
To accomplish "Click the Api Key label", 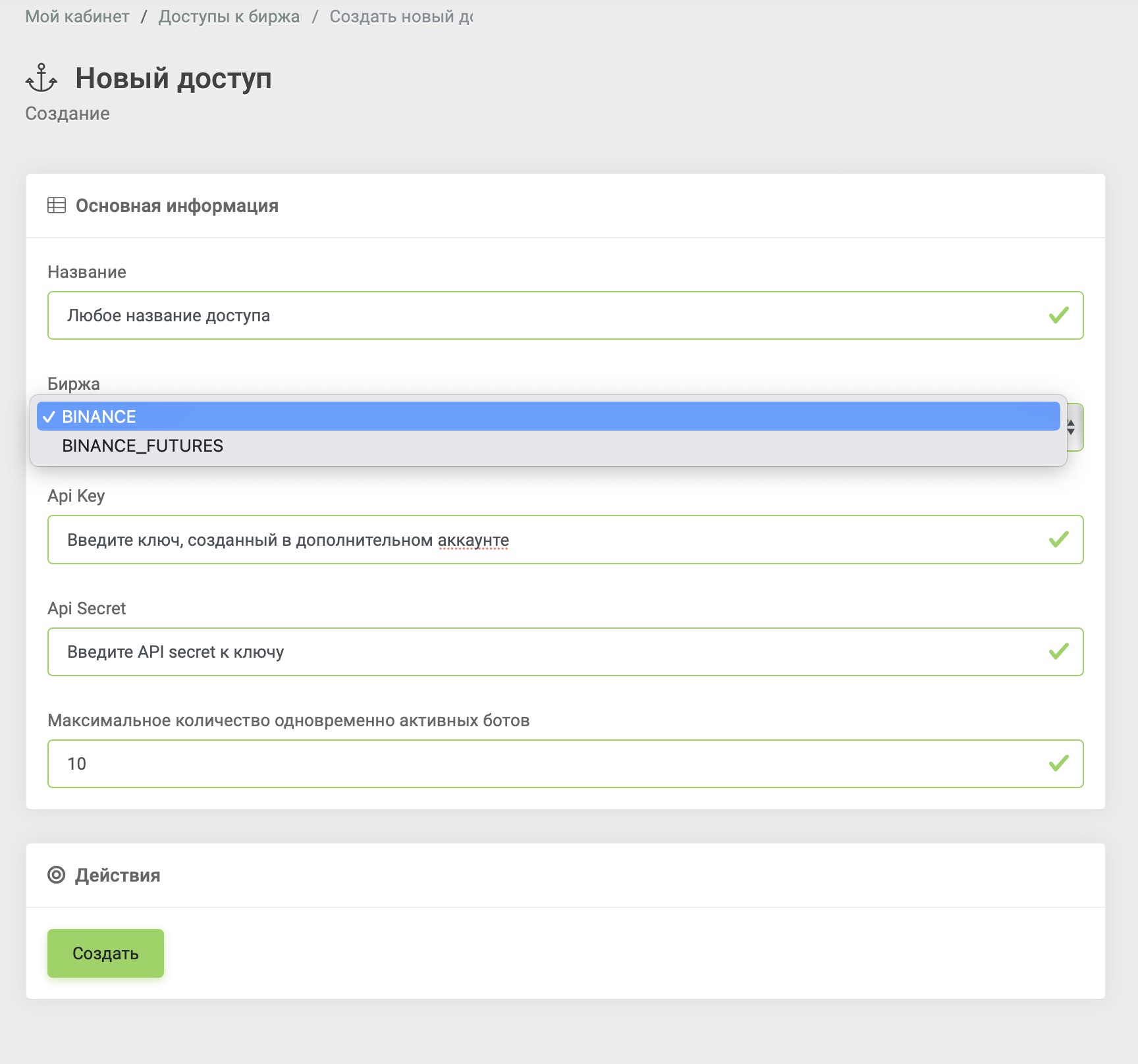I will (76, 496).
